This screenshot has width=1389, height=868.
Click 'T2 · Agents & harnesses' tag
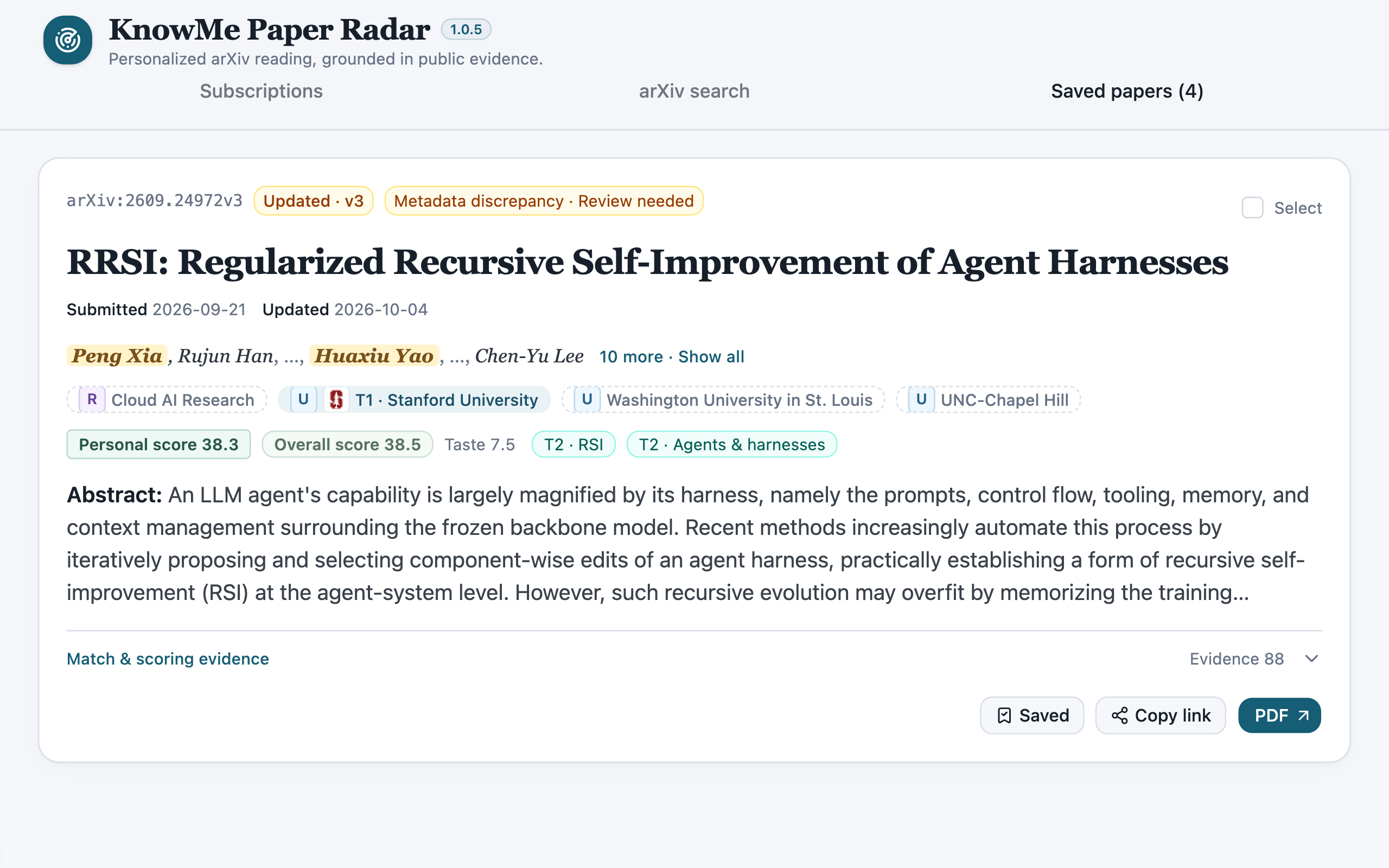(x=732, y=444)
